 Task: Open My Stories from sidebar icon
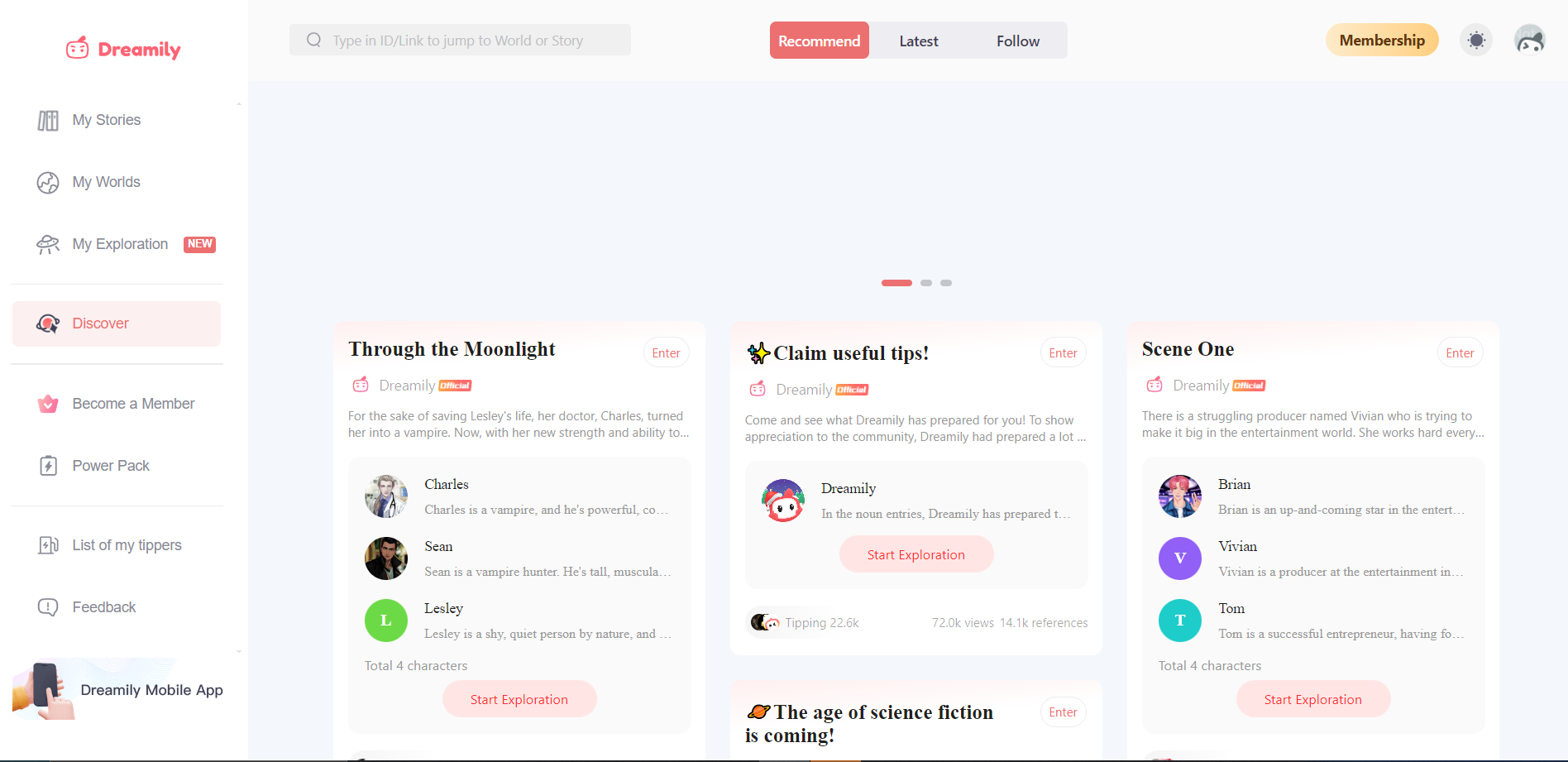[x=48, y=121]
